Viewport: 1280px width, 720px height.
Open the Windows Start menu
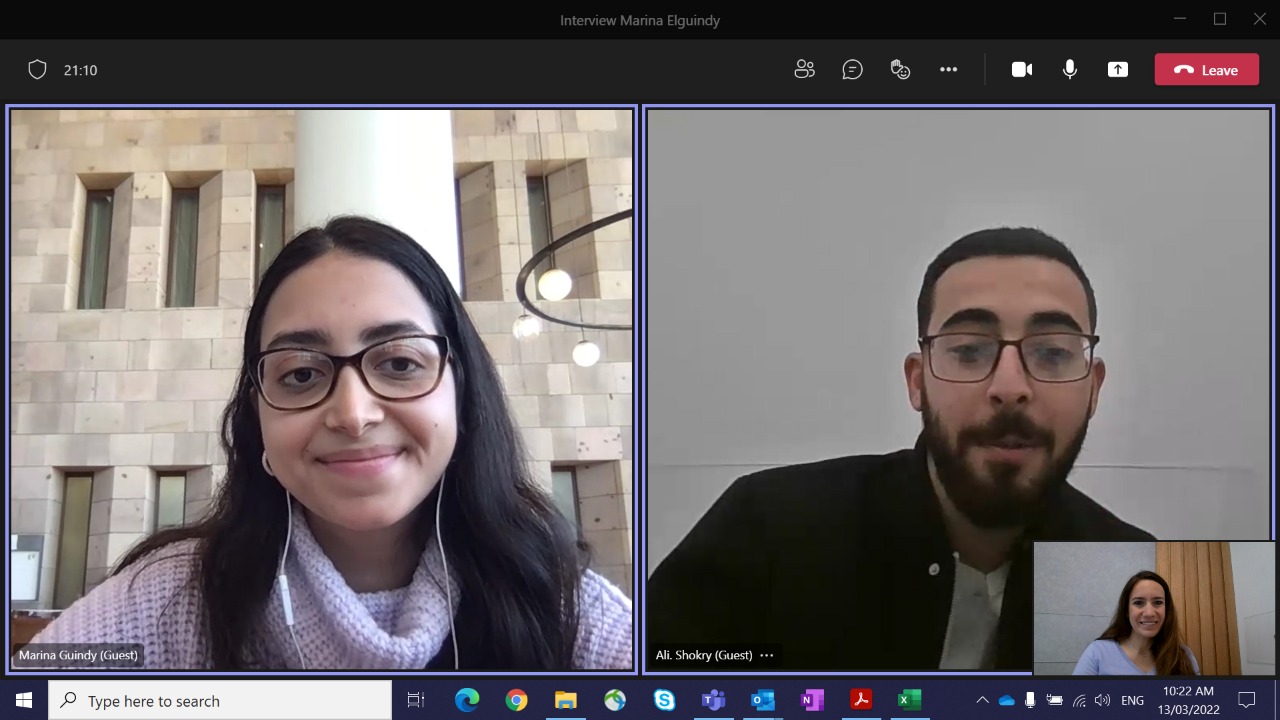click(x=24, y=700)
